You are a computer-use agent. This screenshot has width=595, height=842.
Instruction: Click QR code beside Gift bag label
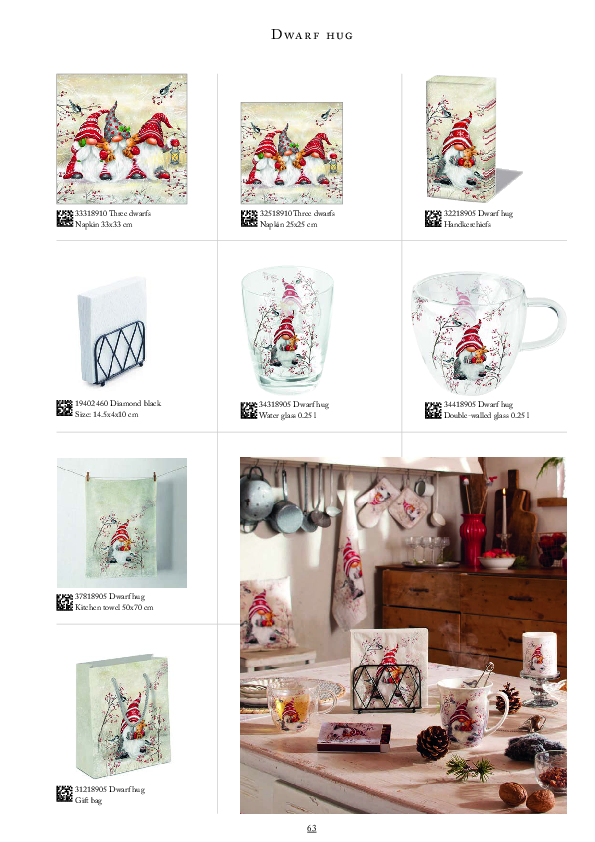click(64, 794)
